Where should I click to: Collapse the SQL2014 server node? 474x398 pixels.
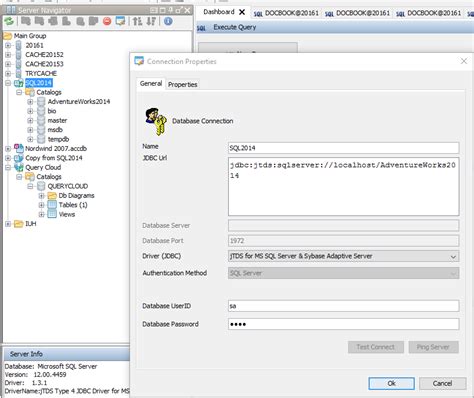coord(8,83)
